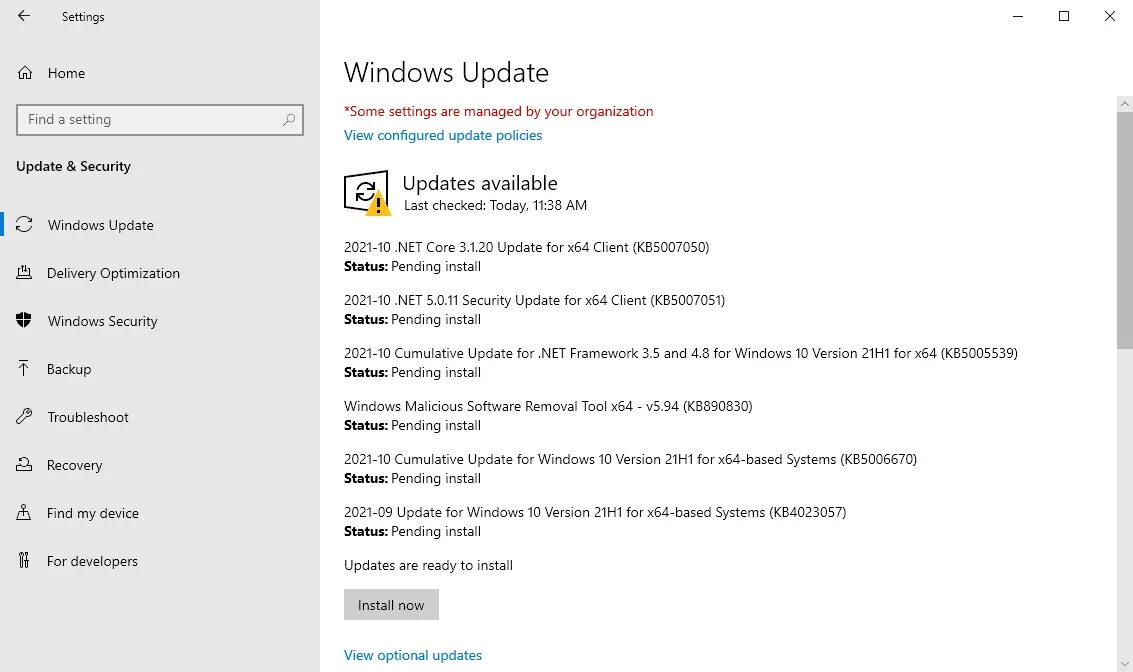Click the Recovery icon
Viewport: 1133px width, 672px height.
point(24,465)
